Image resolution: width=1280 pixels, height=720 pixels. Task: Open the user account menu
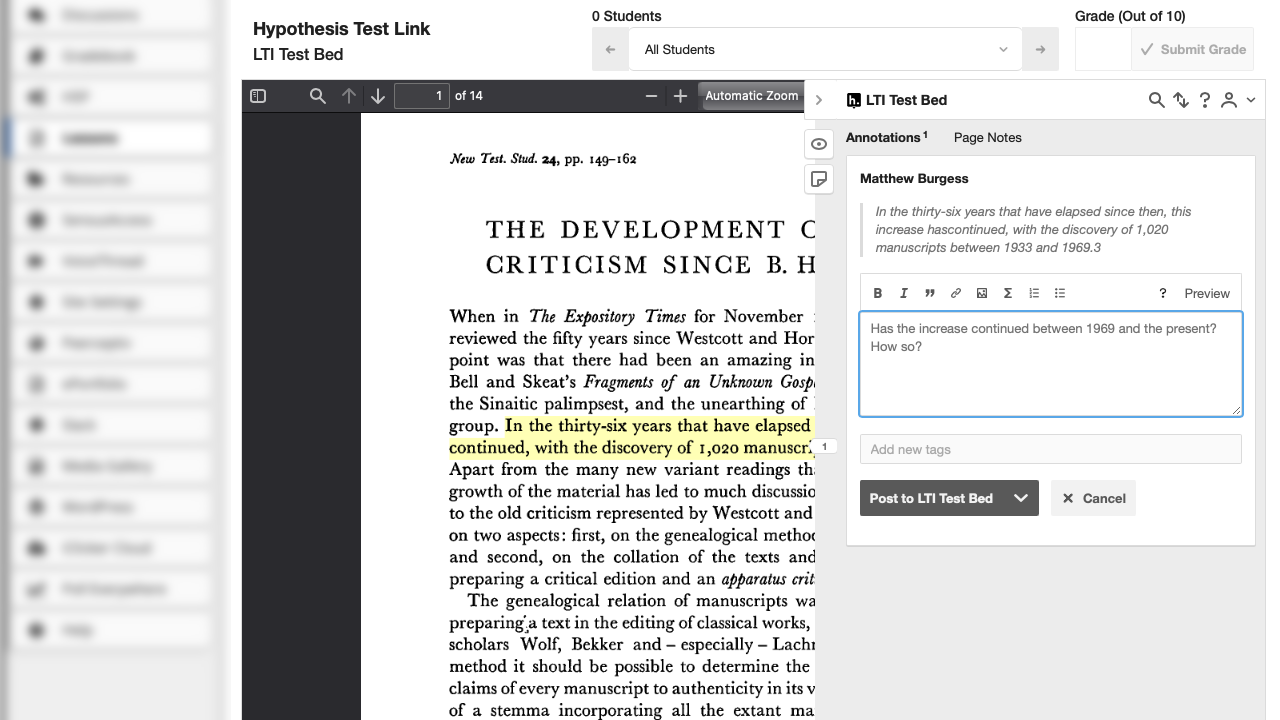tap(1237, 100)
